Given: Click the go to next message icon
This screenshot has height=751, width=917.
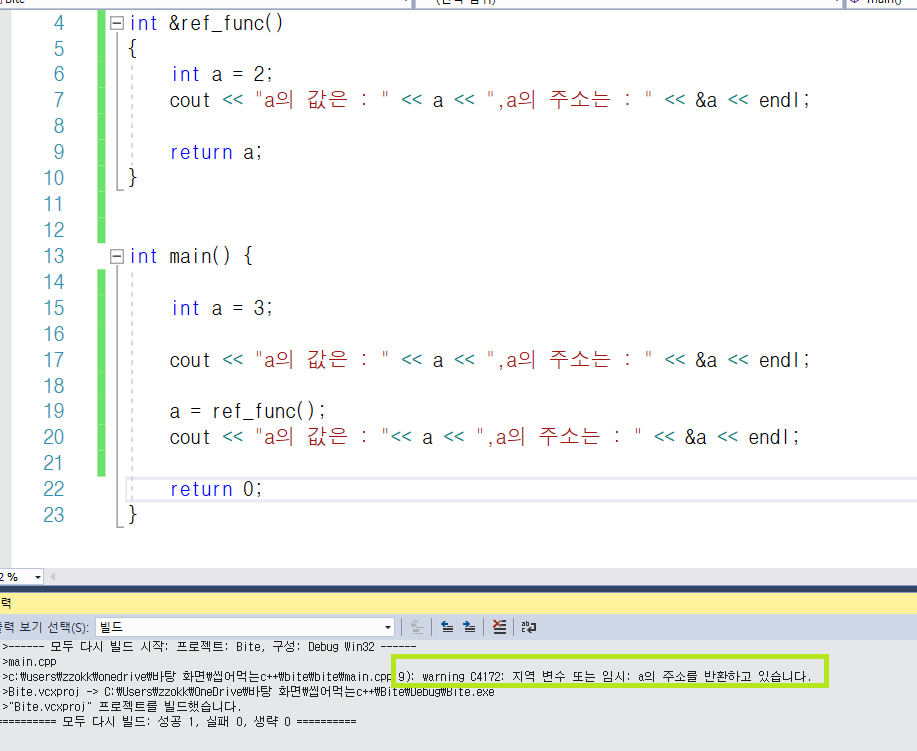Looking at the screenshot, I should pos(469,627).
